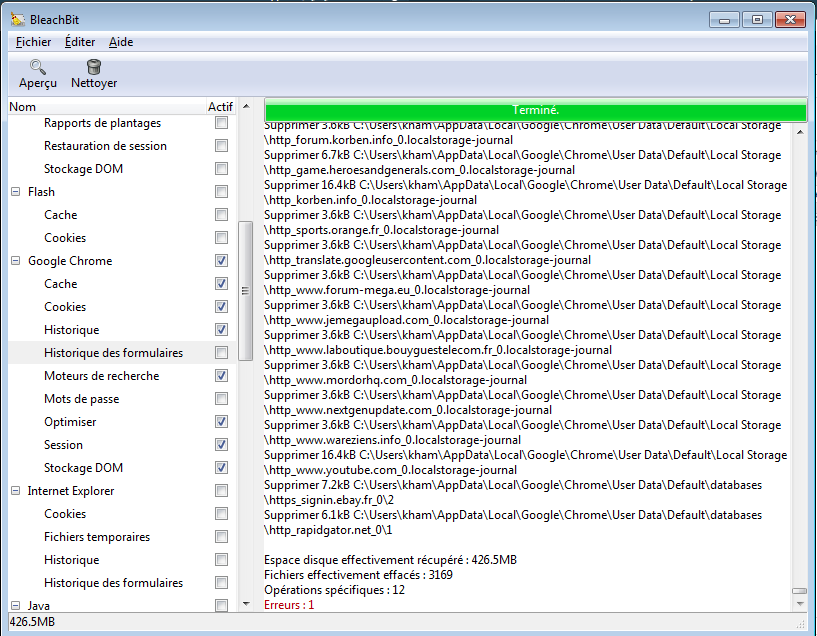Uncheck Google Chrome Cookies checkbox
The height and width of the screenshot is (636, 817).
[x=221, y=307]
